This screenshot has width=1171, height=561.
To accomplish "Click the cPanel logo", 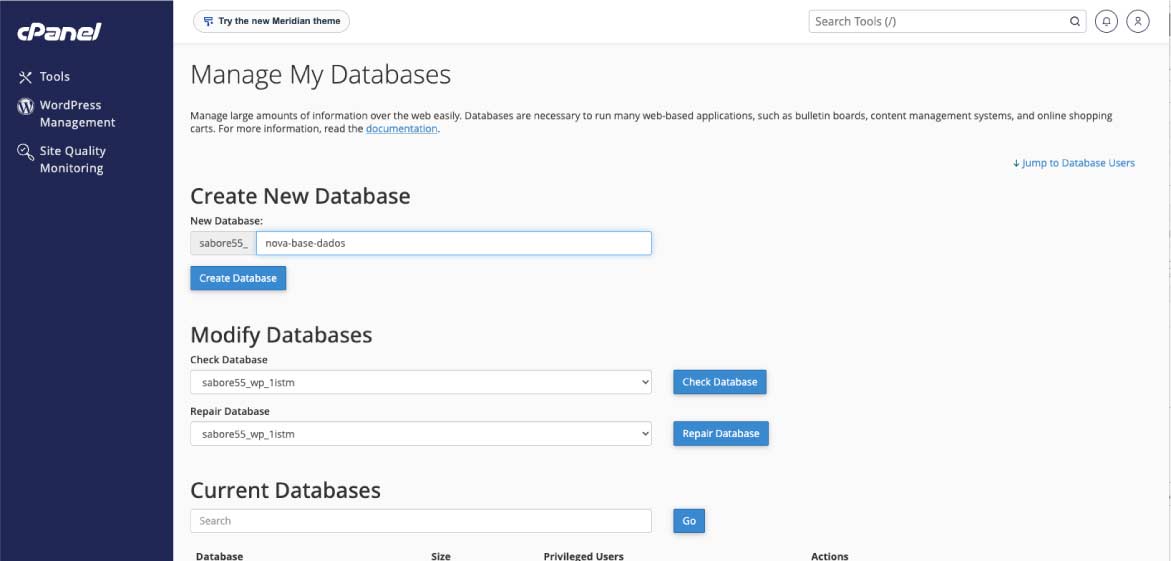I will tap(59, 32).
